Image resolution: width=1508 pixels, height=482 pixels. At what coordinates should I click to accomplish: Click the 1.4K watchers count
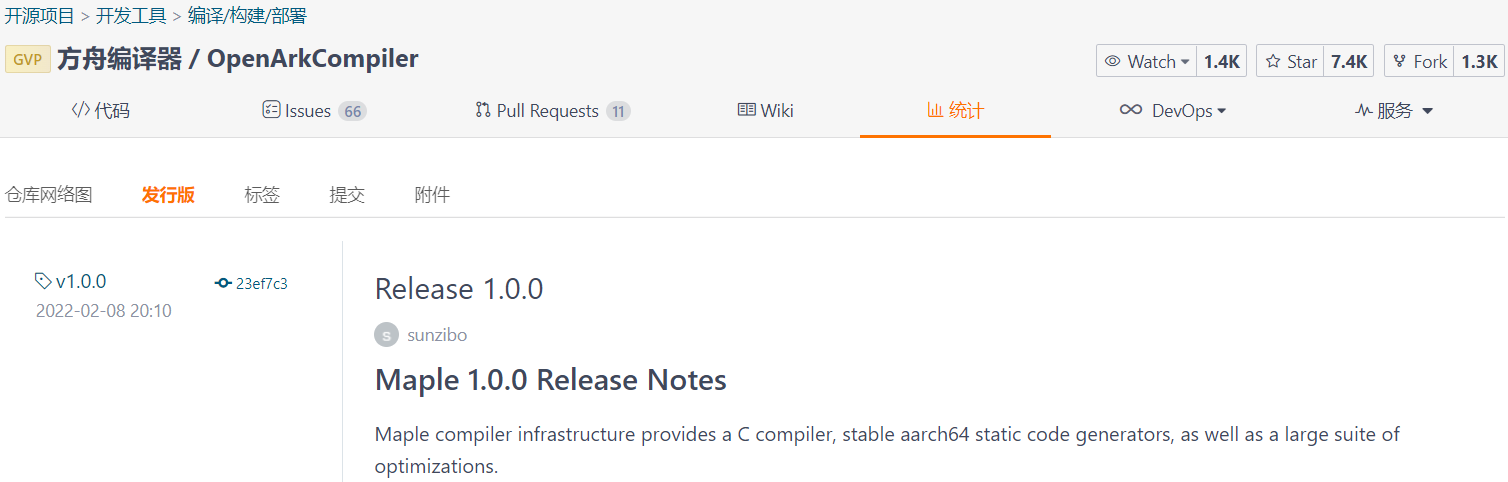click(1221, 62)
